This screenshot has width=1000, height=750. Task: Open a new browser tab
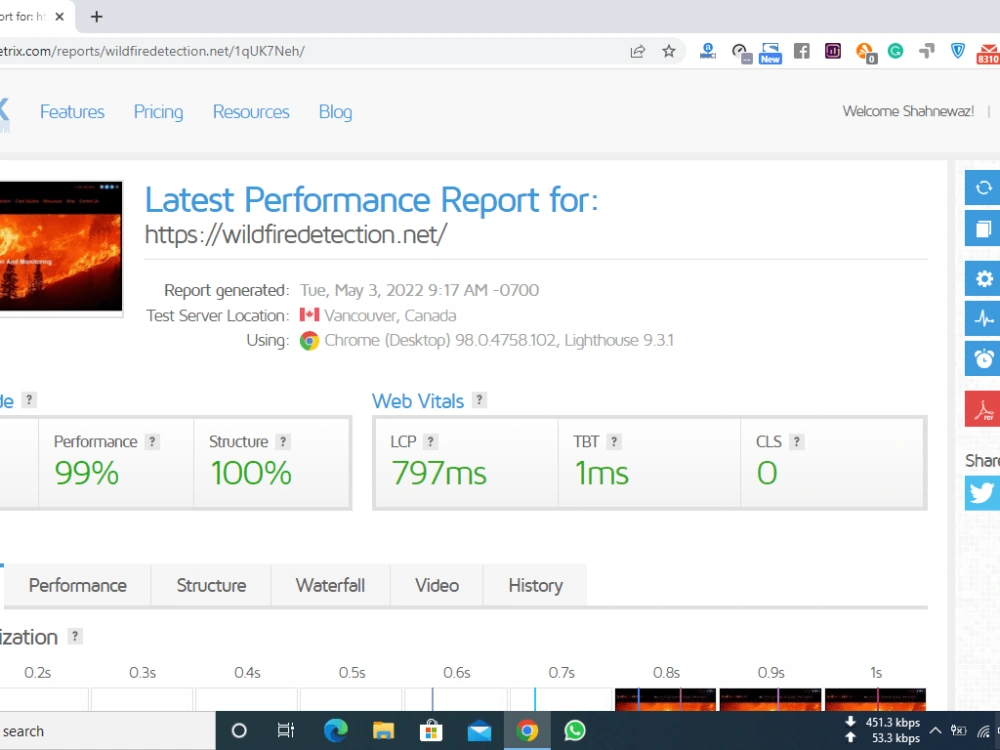[96, 17]
